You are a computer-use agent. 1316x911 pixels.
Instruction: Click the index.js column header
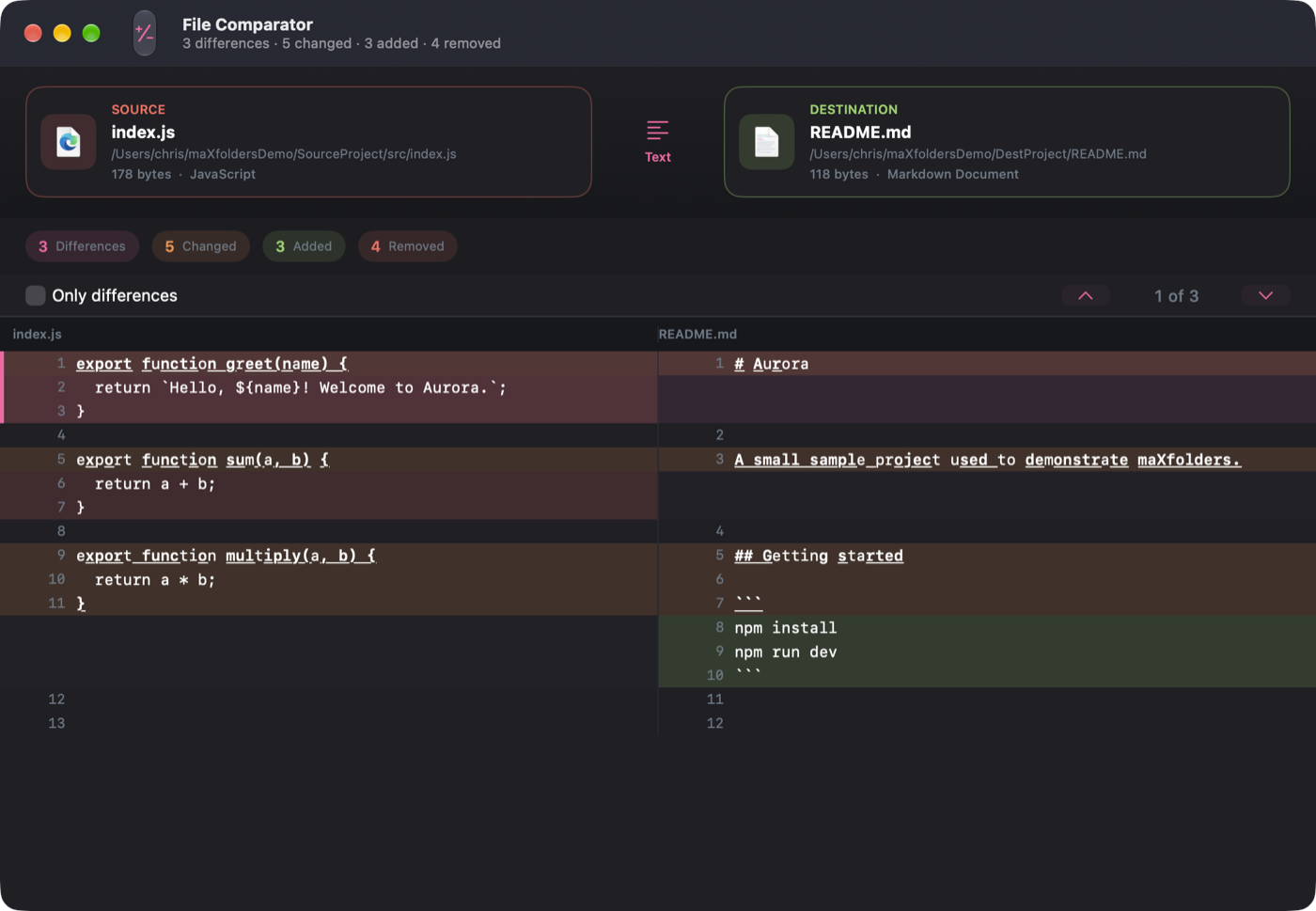(37, 334)
